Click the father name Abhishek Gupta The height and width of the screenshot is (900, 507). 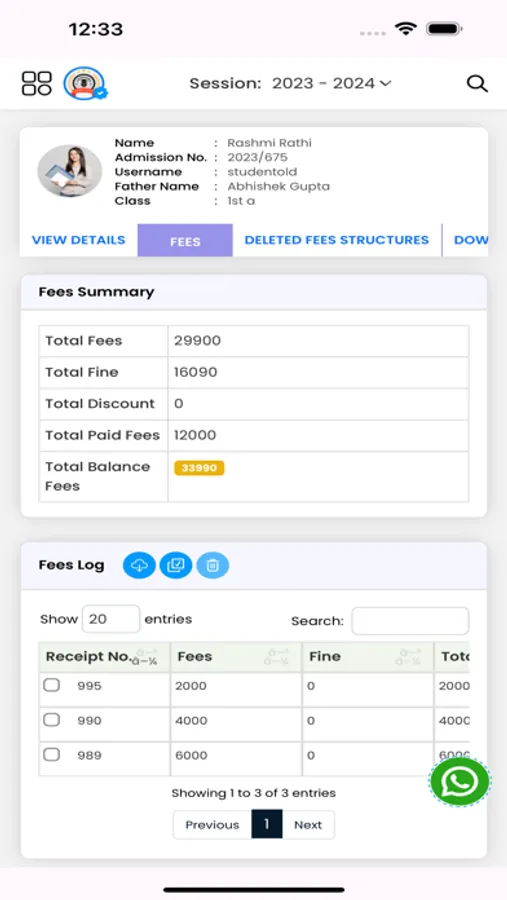point(278,187)
